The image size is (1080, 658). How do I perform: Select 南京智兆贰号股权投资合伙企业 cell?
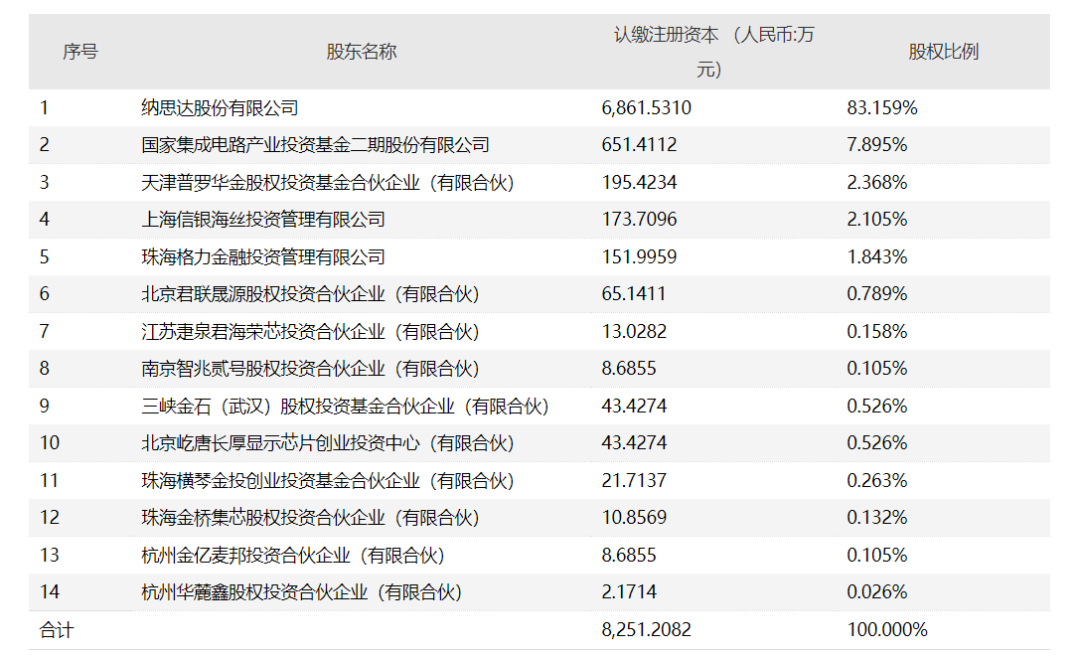coord(310,369)
